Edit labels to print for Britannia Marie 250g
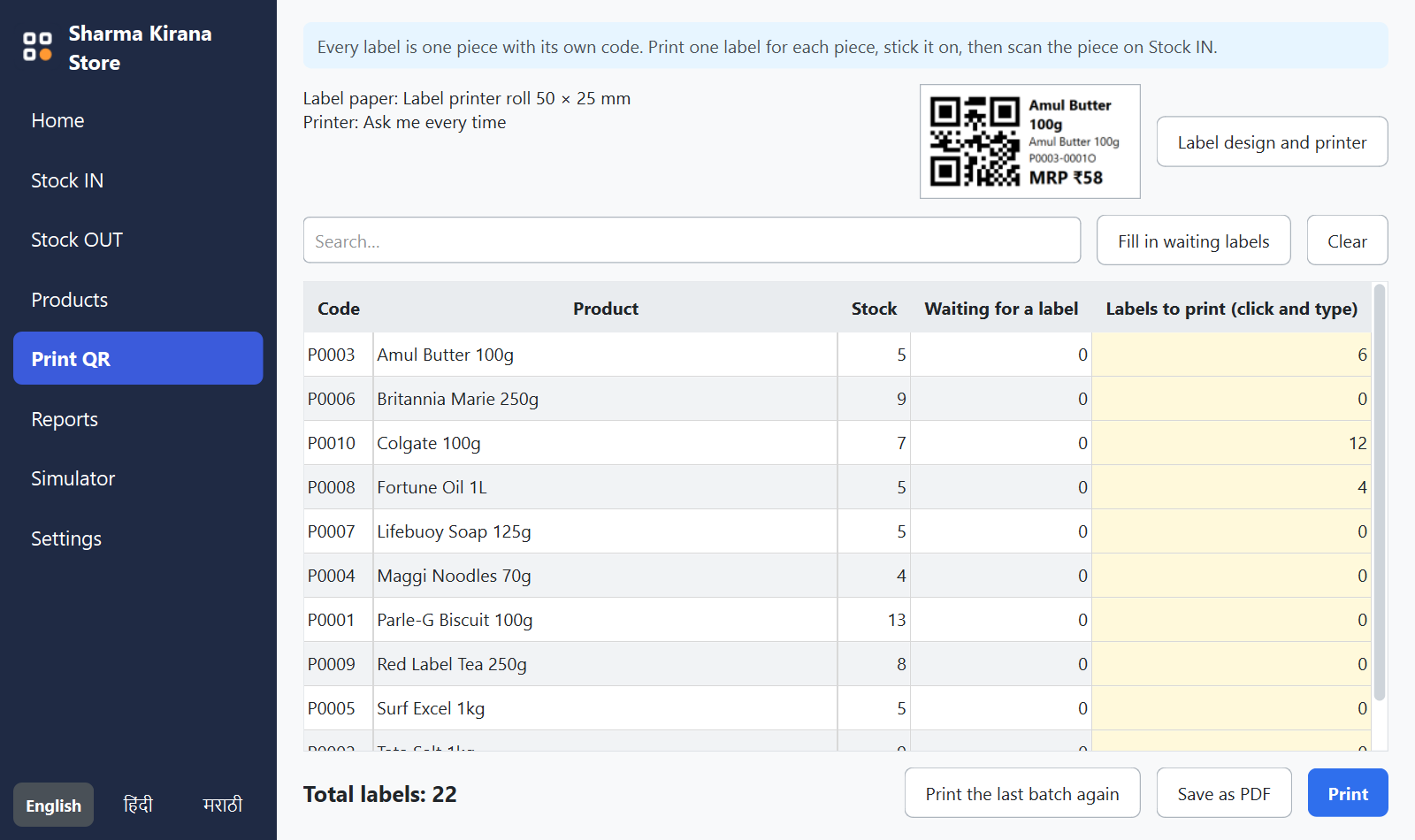Screen dimensions: 1415x840 coord(1231,399)
